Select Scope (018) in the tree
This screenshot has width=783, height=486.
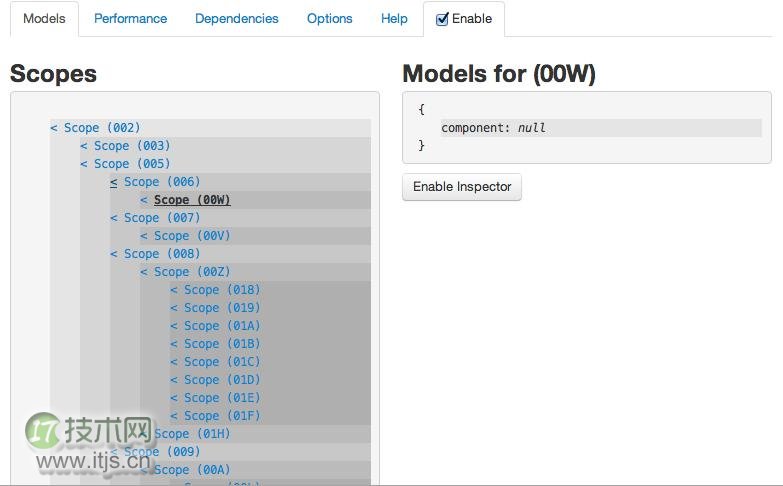[222, 290]
